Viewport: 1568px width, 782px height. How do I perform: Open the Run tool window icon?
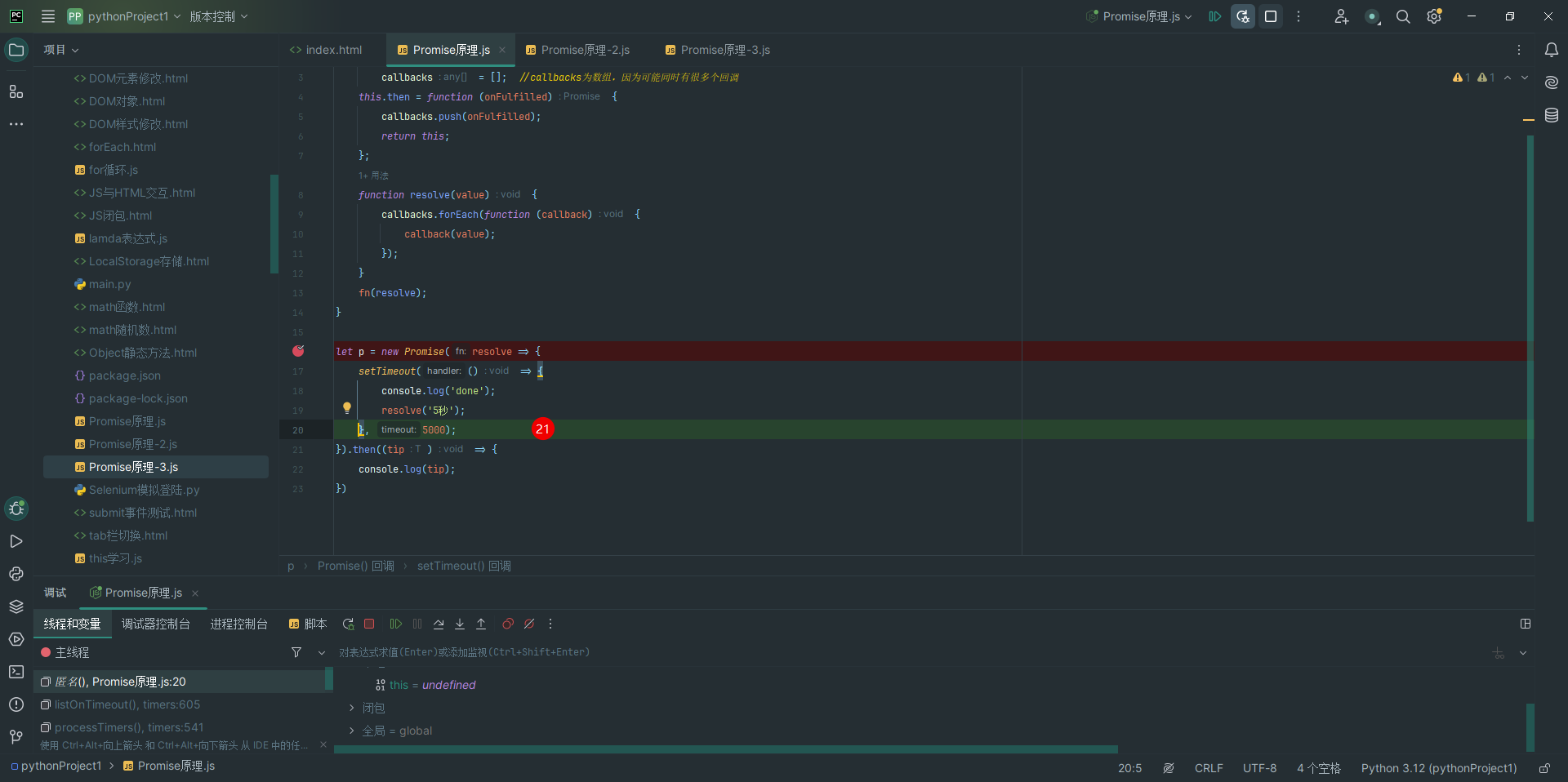pos(16,541)
